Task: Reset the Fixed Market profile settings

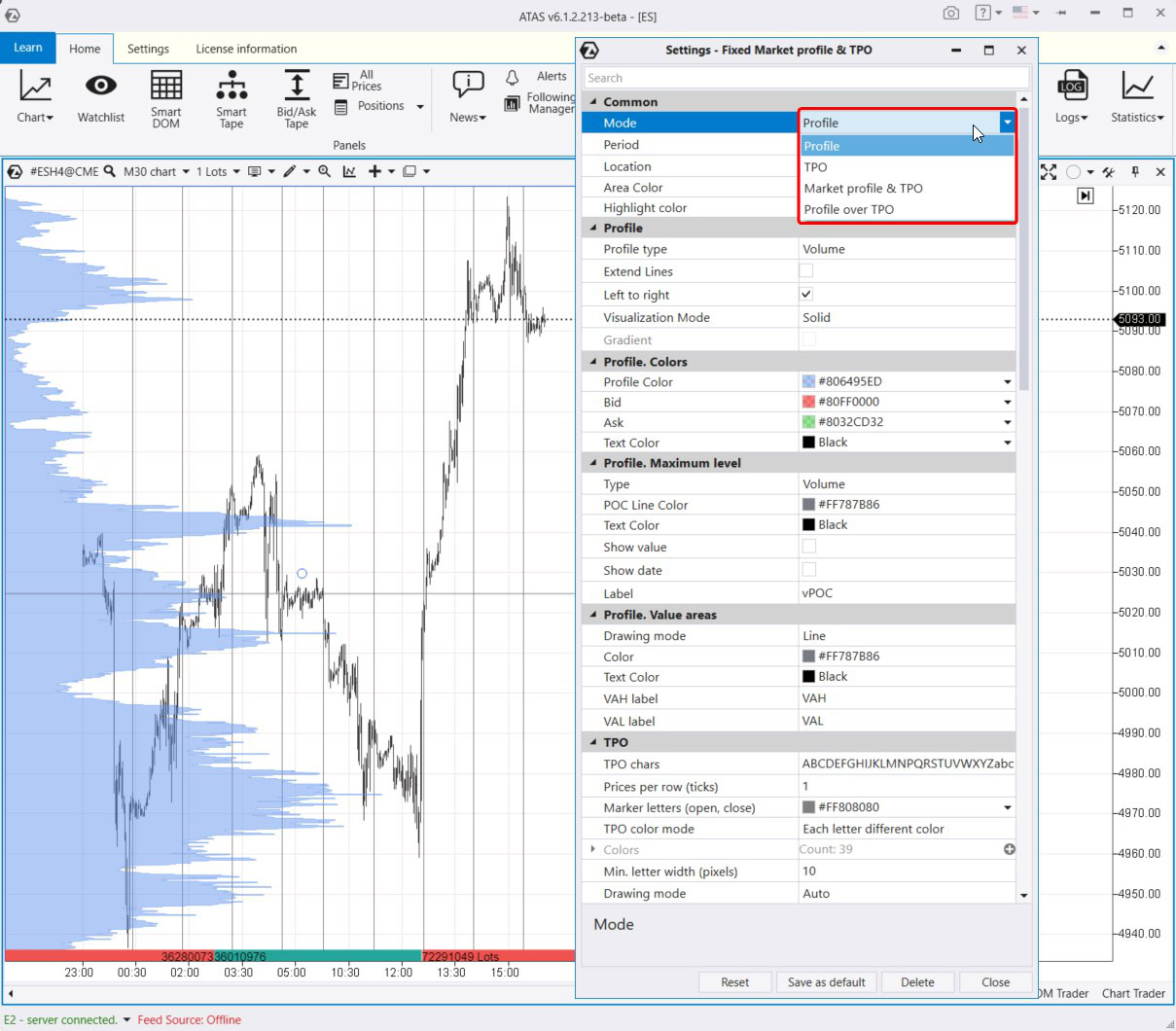Action: [734, 982]
